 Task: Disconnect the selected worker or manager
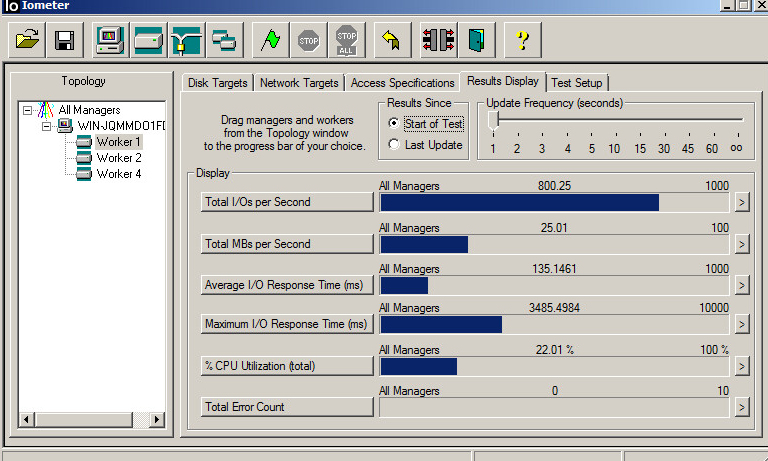pyautogui.click(x=439, y=40)
